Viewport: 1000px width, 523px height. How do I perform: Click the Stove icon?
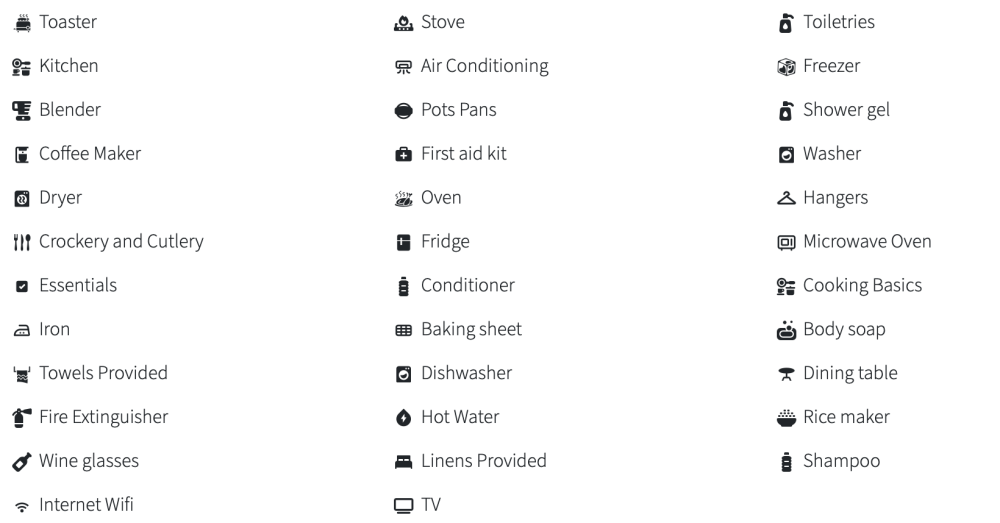(403, 22)
